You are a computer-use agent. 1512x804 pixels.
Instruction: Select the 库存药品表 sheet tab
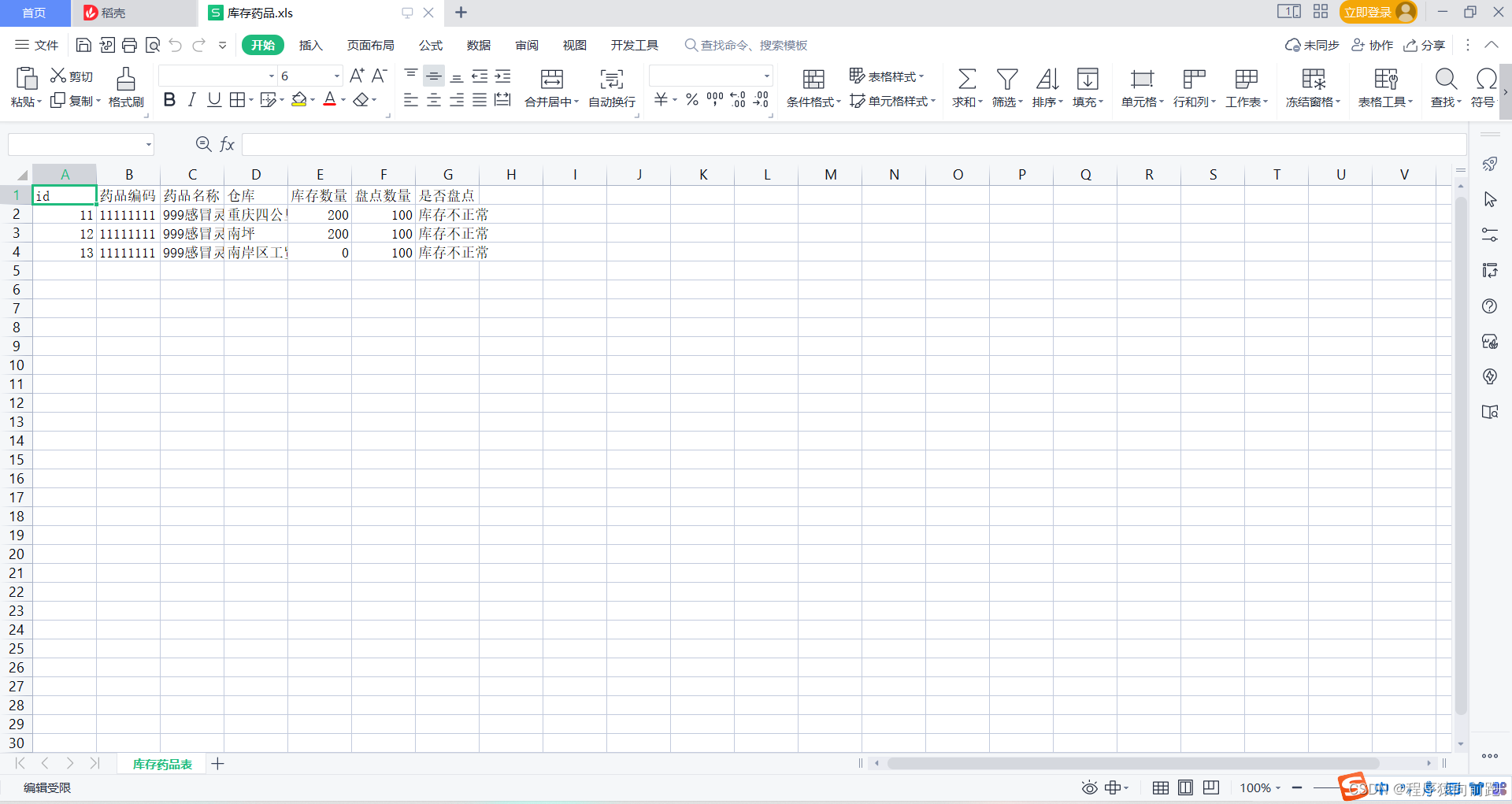[162, 764]
